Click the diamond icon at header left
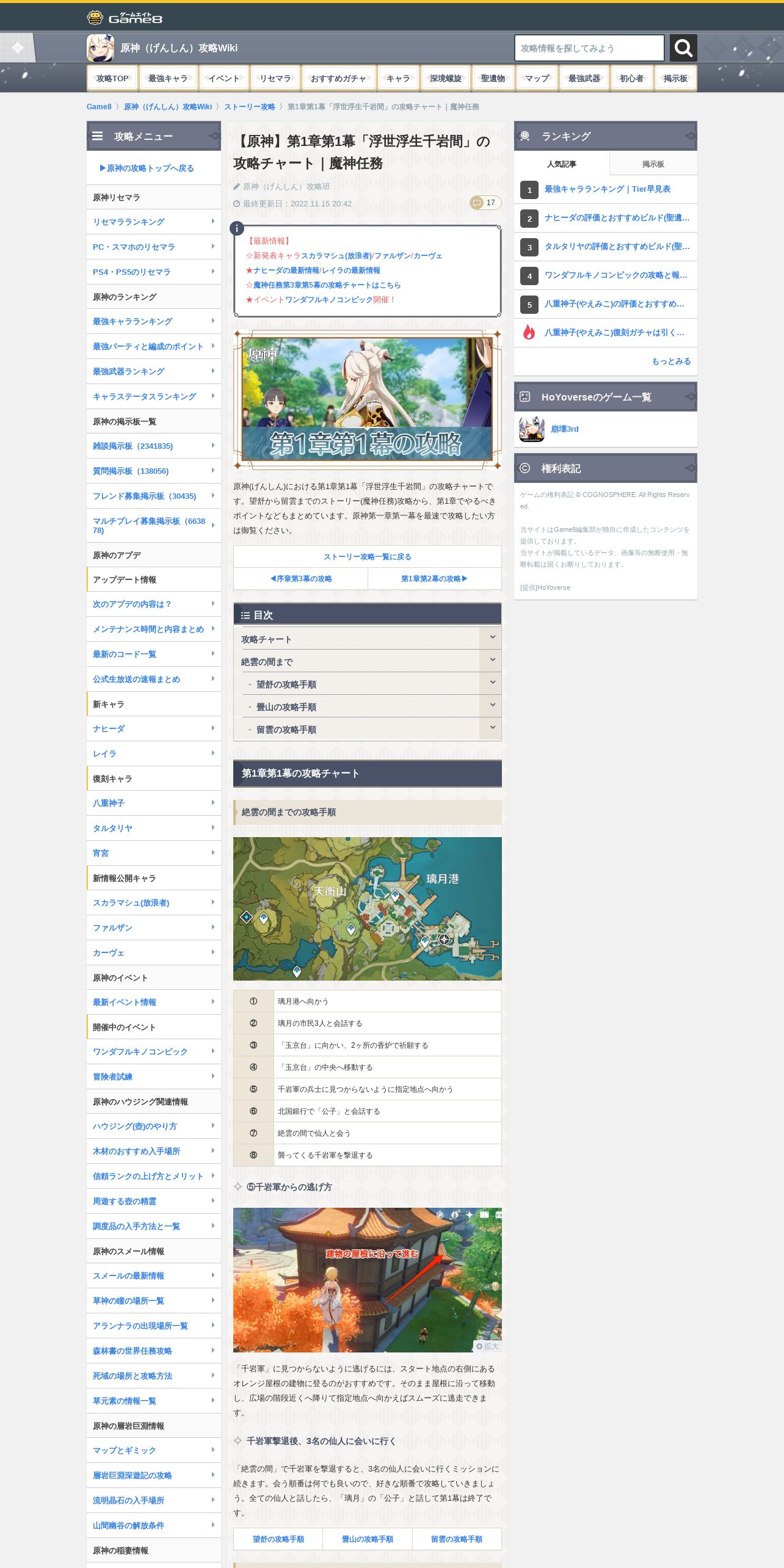784x1568 pixels. coord(18,48)
